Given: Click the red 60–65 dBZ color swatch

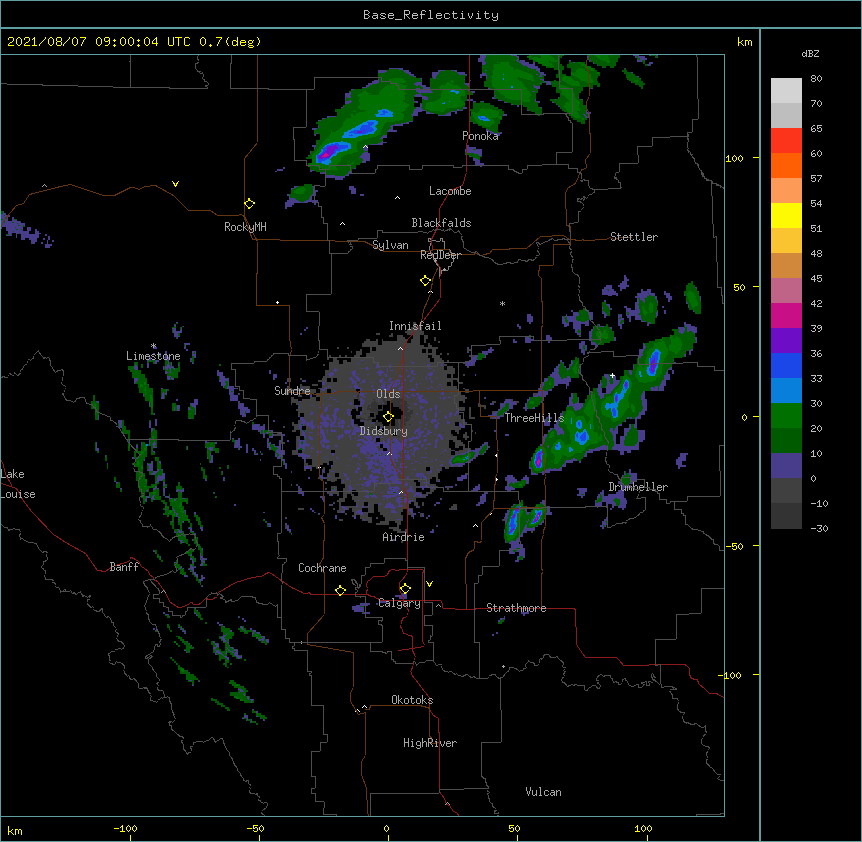Looking at the screenshot, I should pos(786,141).
